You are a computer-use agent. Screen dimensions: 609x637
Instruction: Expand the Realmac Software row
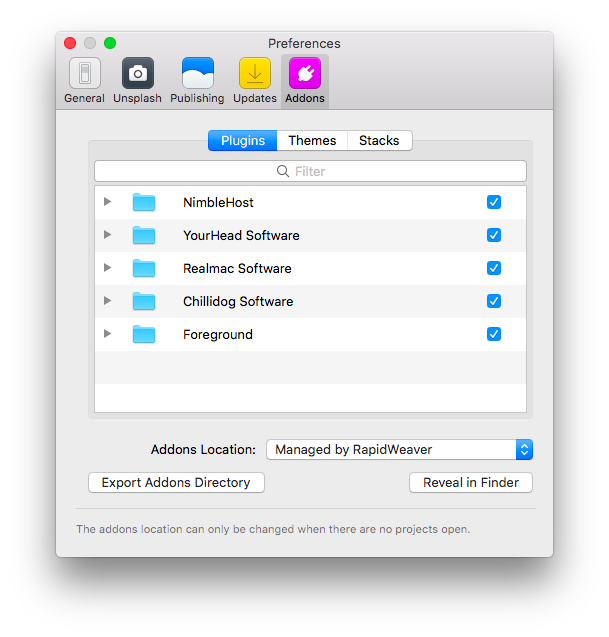tap(107, 267)
